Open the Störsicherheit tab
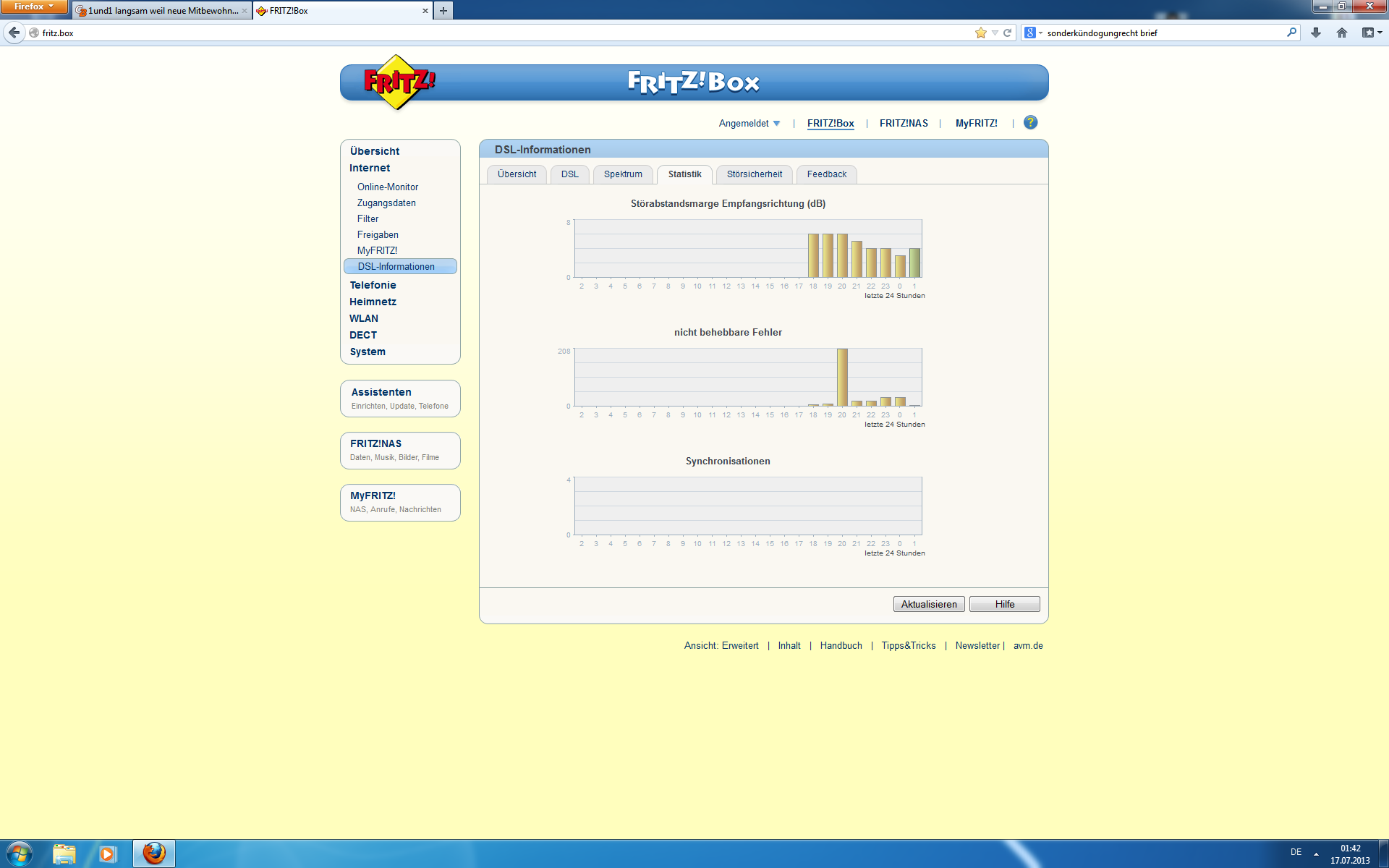The width and height of the screenshot is (1389, 868). [754, 174]
